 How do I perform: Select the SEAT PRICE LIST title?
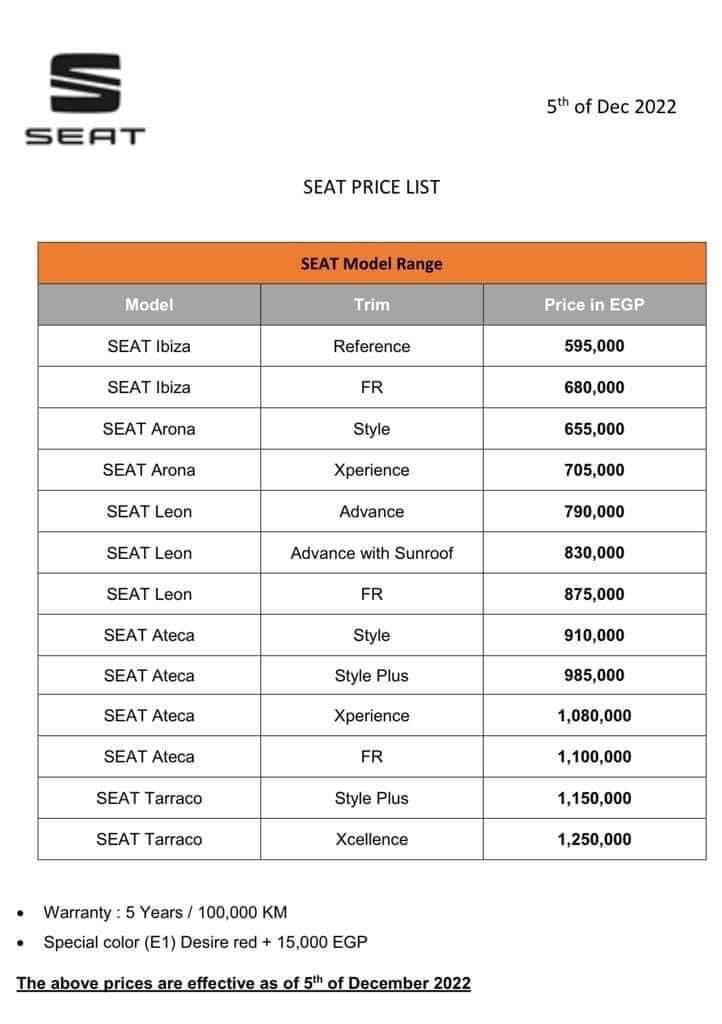[371, 186]
